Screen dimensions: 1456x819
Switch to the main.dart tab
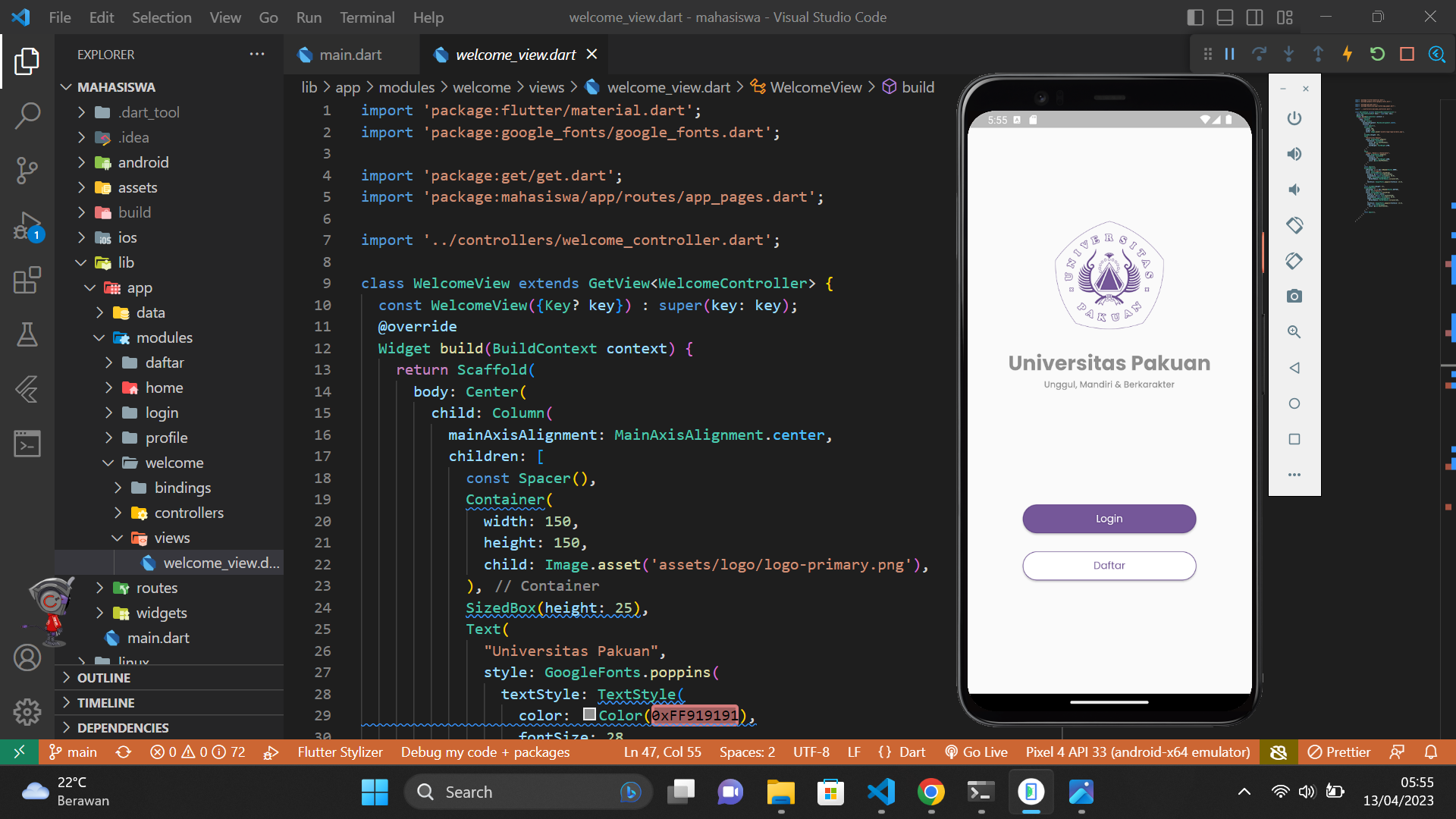click(x=350, y=54)
